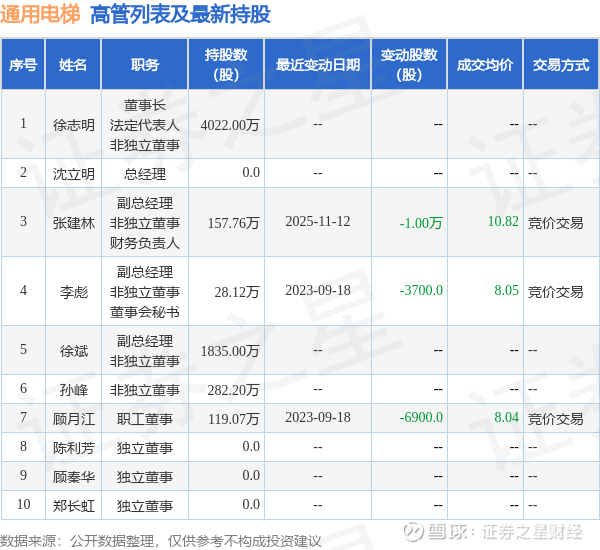Click the holding value 28.12万
This screenshot has width=600, height=550.
(x=237, y=292)
